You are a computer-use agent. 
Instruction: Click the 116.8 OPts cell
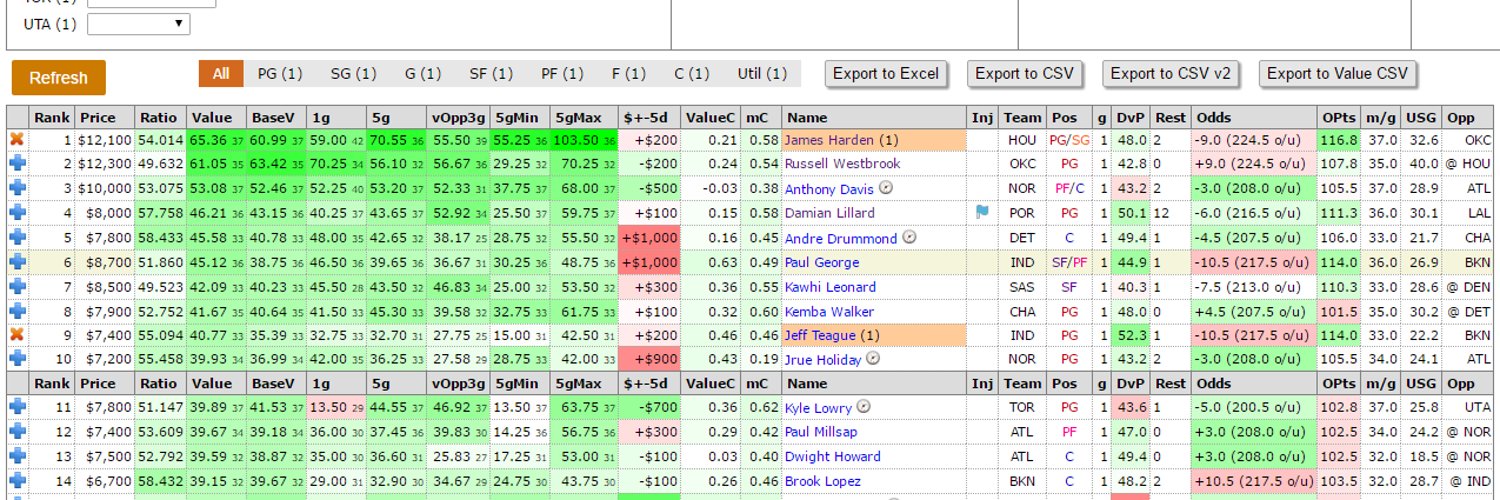point(1338,140)
